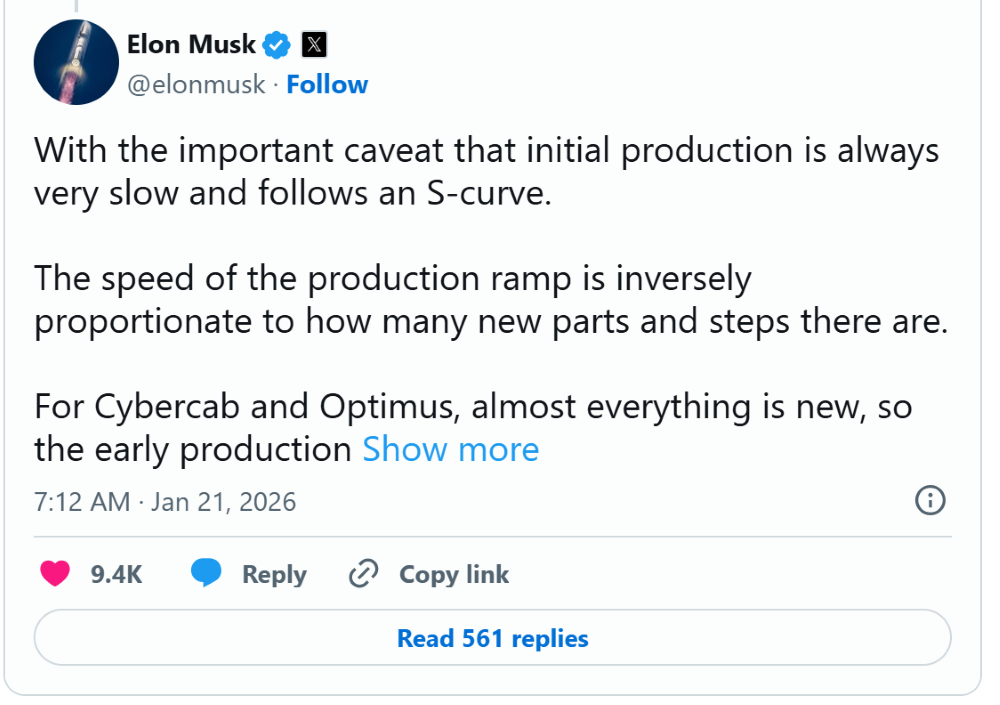Click the X logo badge beside the name
Image resolution: width=1000 pixels, height=705 pixels.
pyautogui.click(x=314, y=45)
